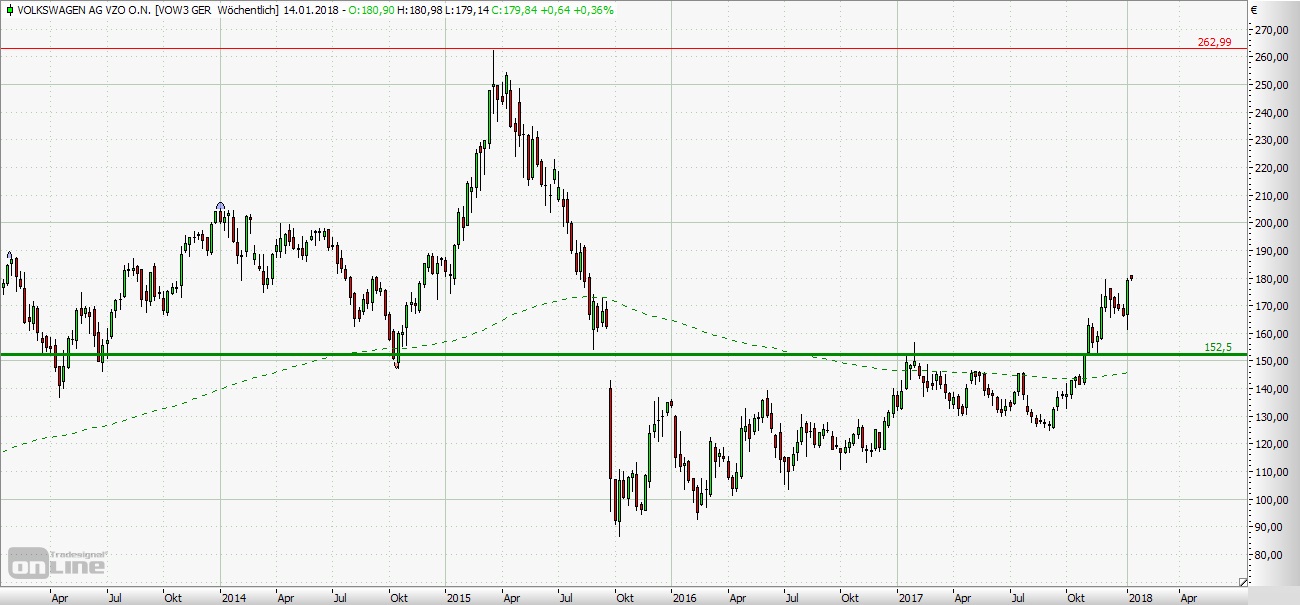Click the 2017 label on time axis
This screenshot has width=1300, height=605.
point(910,598)
